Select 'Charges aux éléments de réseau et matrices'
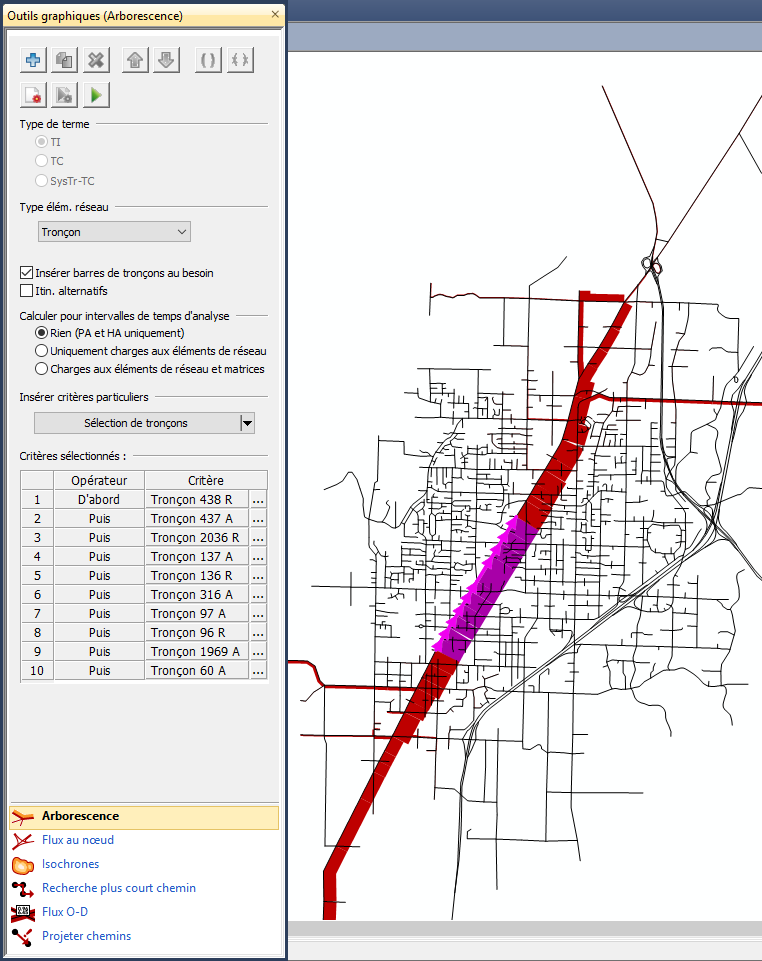 click(41, 369)
